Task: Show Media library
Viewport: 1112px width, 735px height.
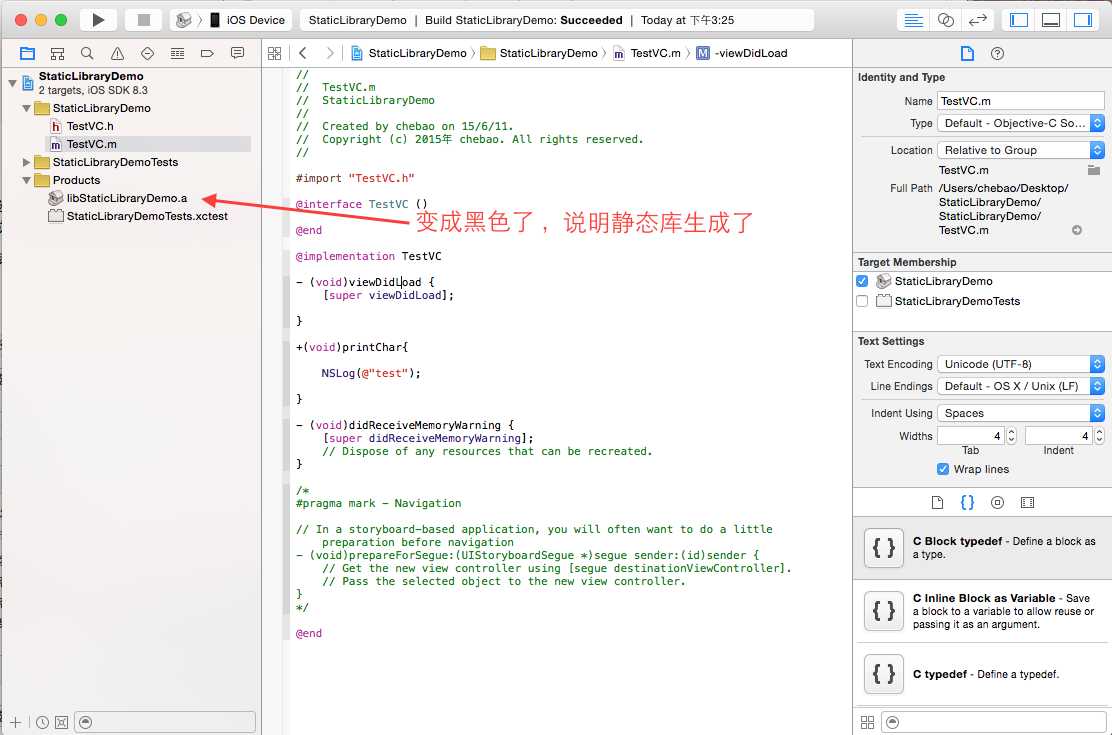Action: point(1027,503)
